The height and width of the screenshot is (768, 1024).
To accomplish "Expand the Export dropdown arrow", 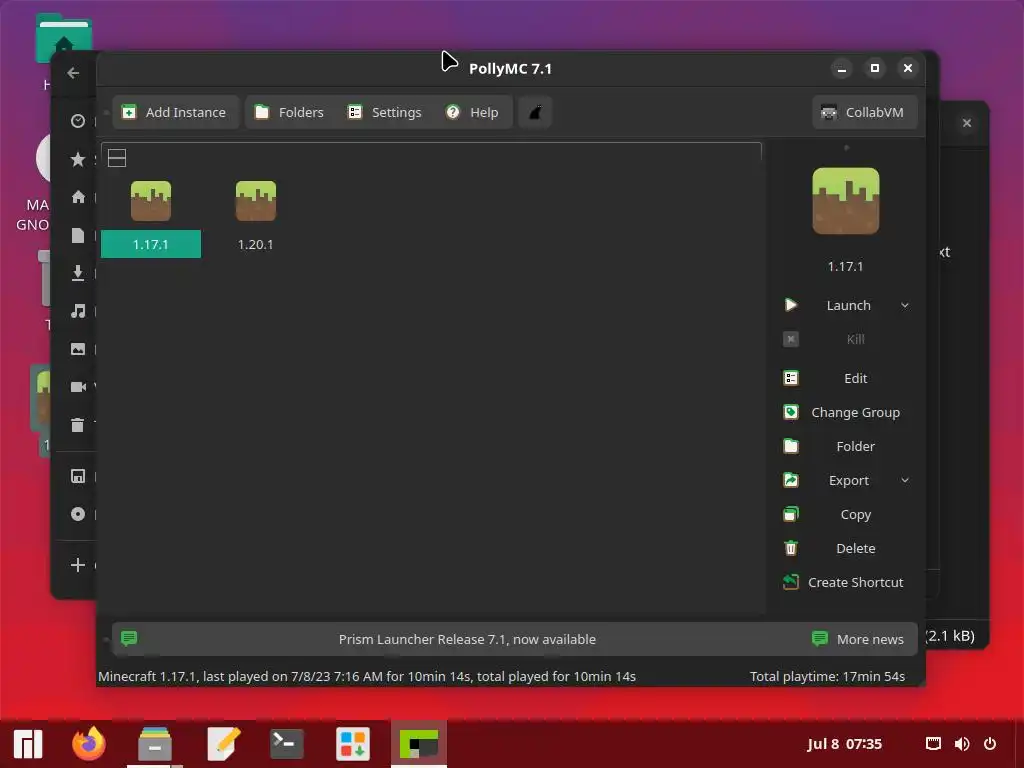I will point(904,481).
